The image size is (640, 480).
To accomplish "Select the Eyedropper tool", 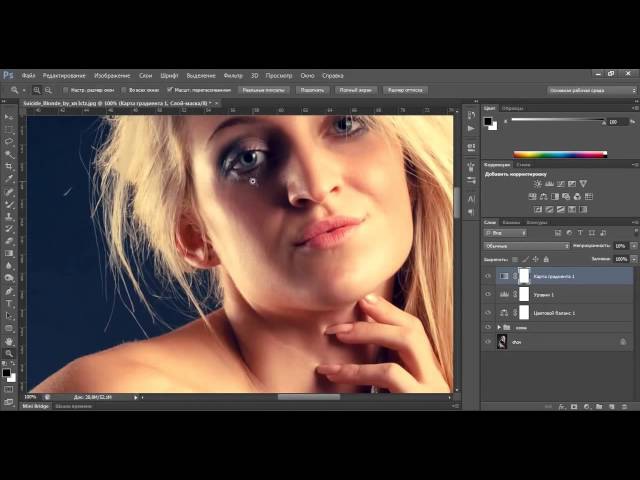I will [8, 178].
